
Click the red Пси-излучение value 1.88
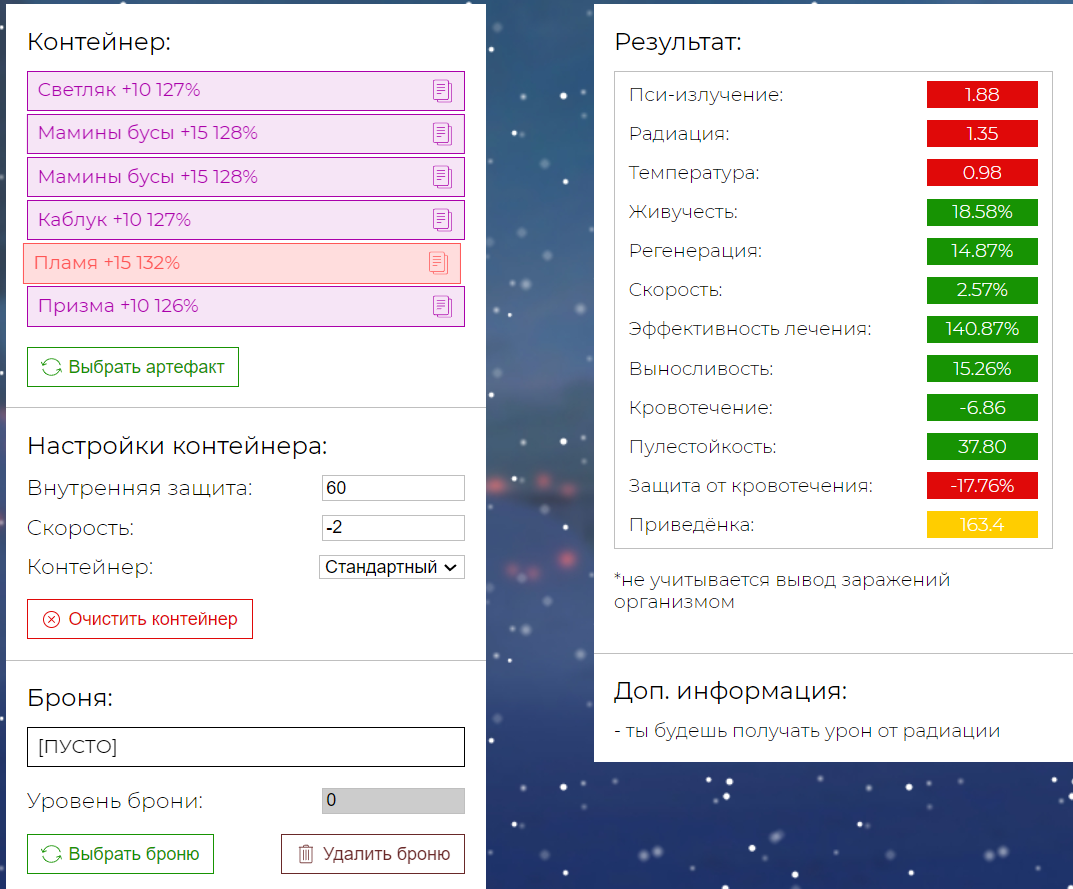(981, 95)
